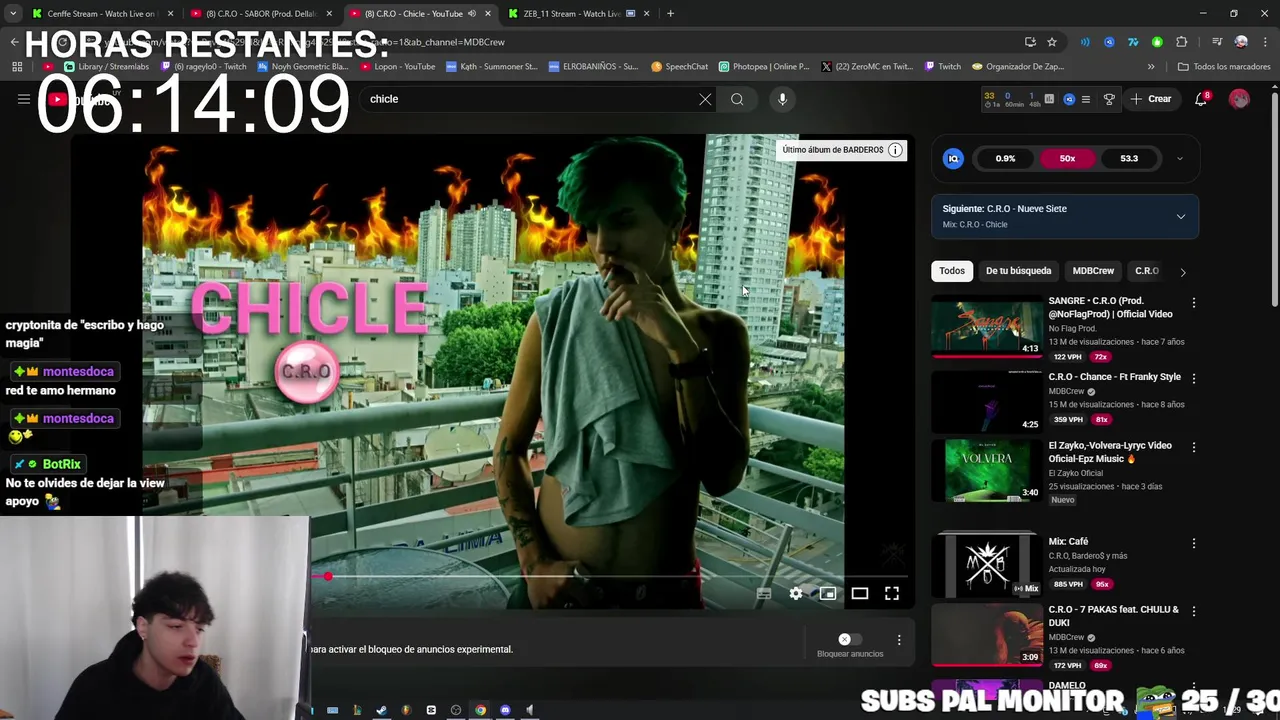The image size is (1280, 720).
Task: Open Todos los marcadores folder
Action: [x=1224, y=67]
